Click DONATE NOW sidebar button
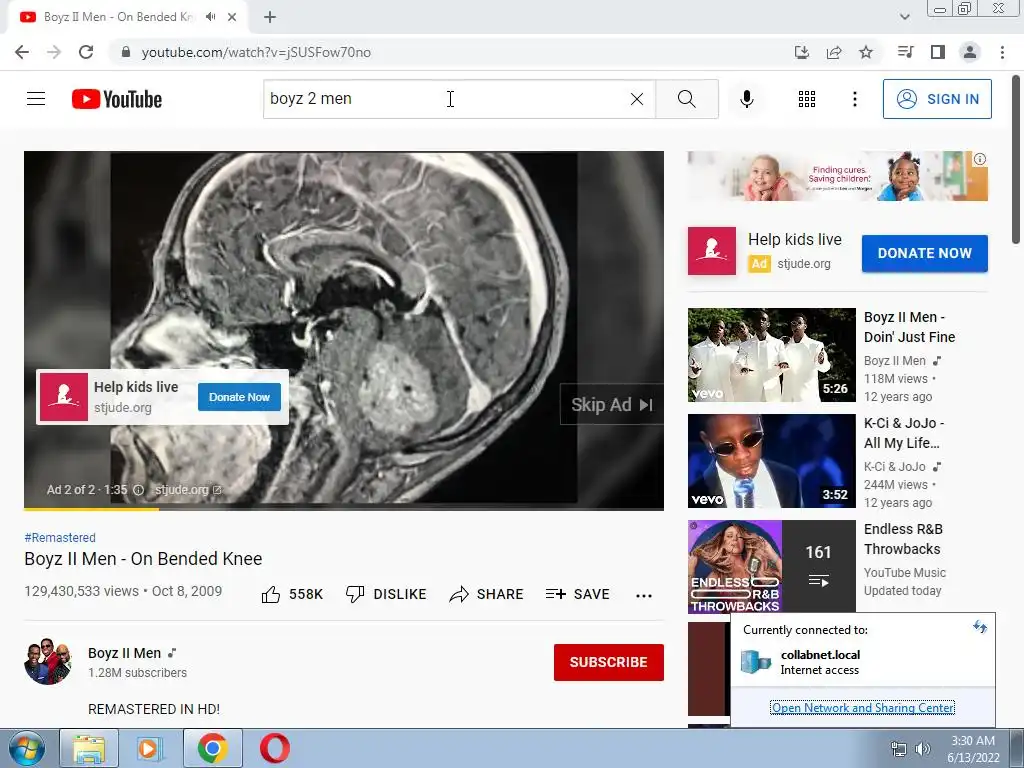1024x768 pixels. pyautogui.click(x=925, y=253)
